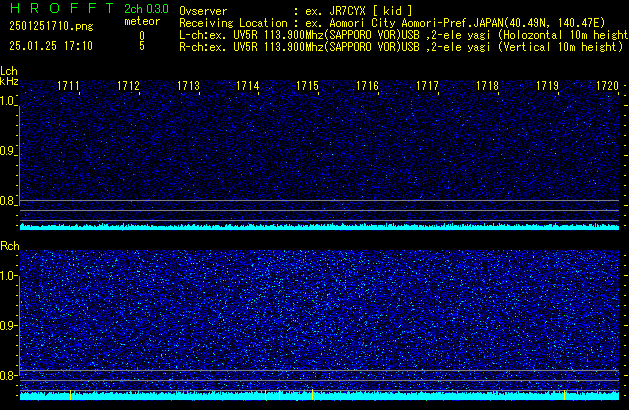Select the 1713 time tick label
Screen dimensions: 629x410
(x=188, y=86)
